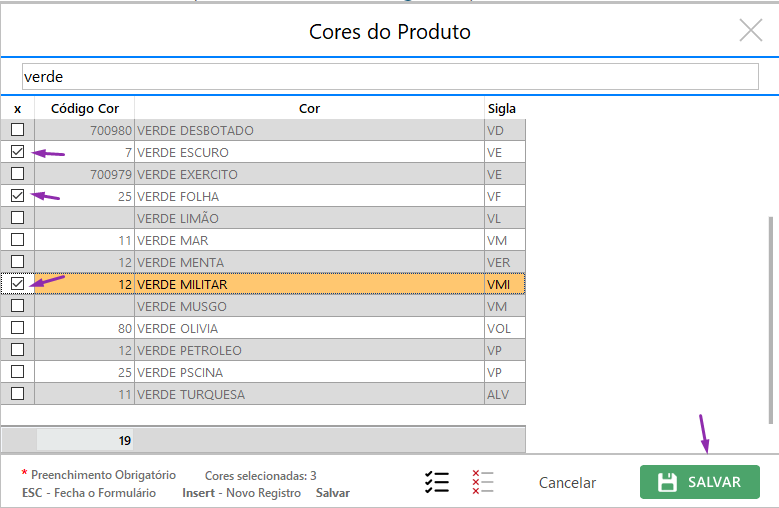Select the VERDE MUSGO row name
779x508 pixels.
coord(181,306)
